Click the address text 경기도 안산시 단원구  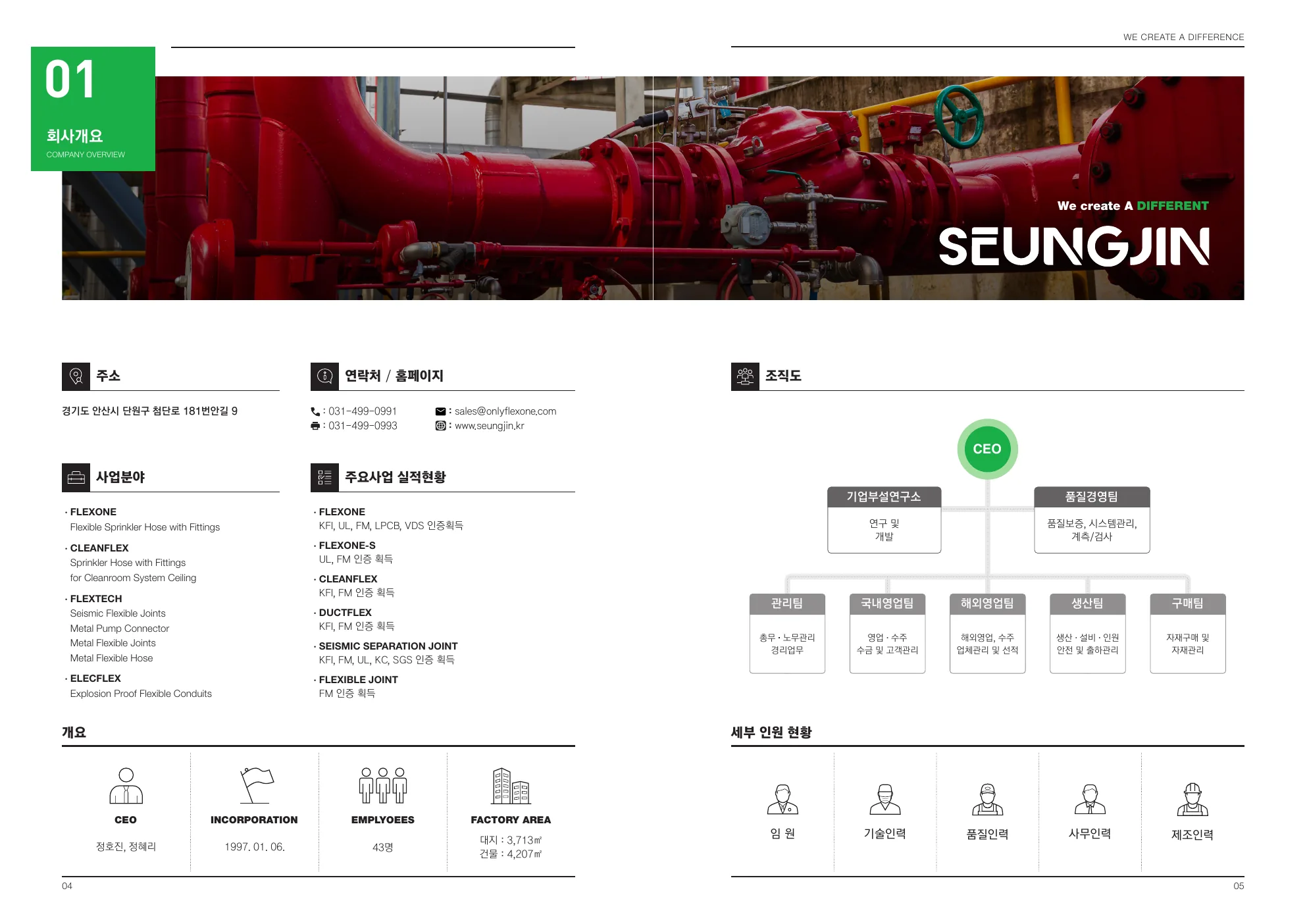tap(105, 411)
